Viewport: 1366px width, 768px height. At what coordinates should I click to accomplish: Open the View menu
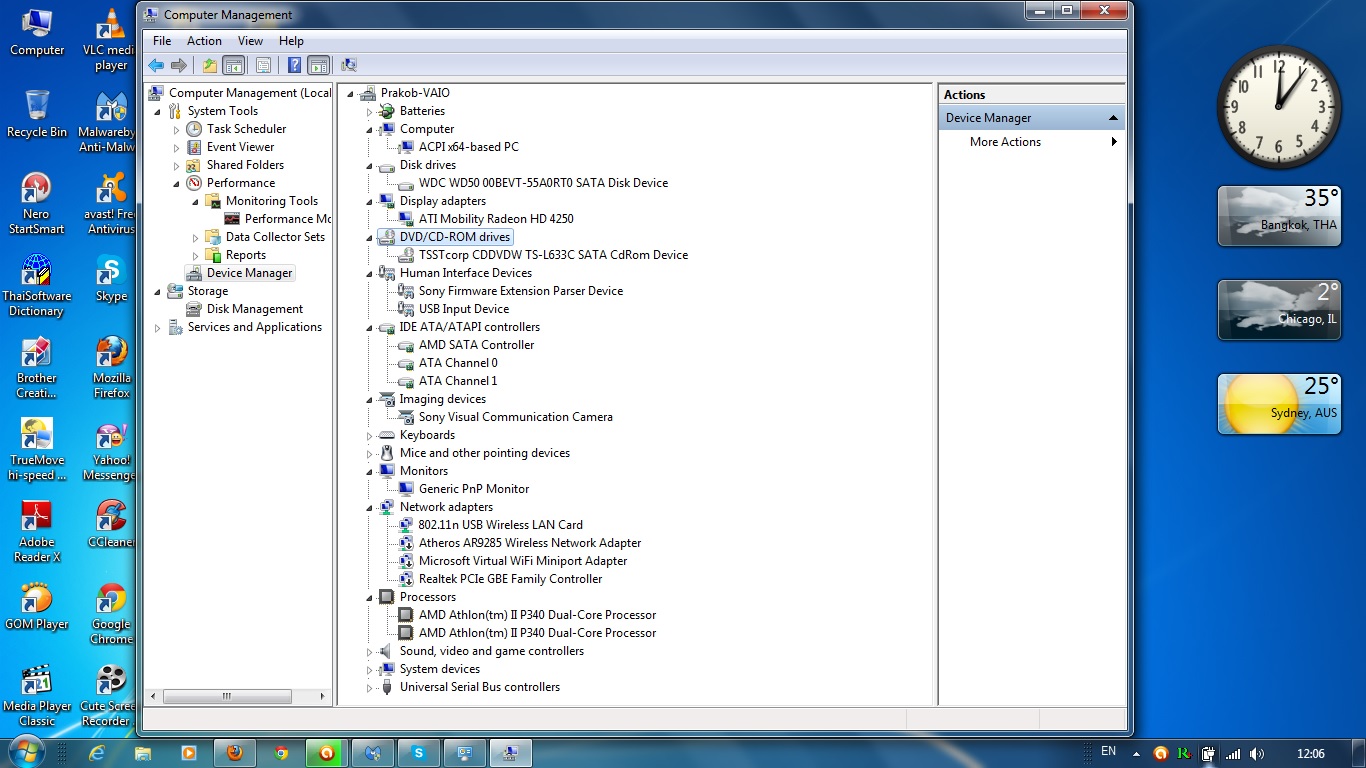tap(250, 41)
